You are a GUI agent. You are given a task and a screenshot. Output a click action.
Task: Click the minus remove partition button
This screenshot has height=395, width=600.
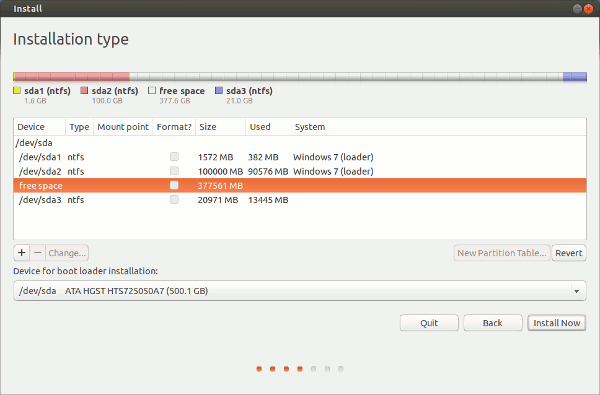[38, 253]
